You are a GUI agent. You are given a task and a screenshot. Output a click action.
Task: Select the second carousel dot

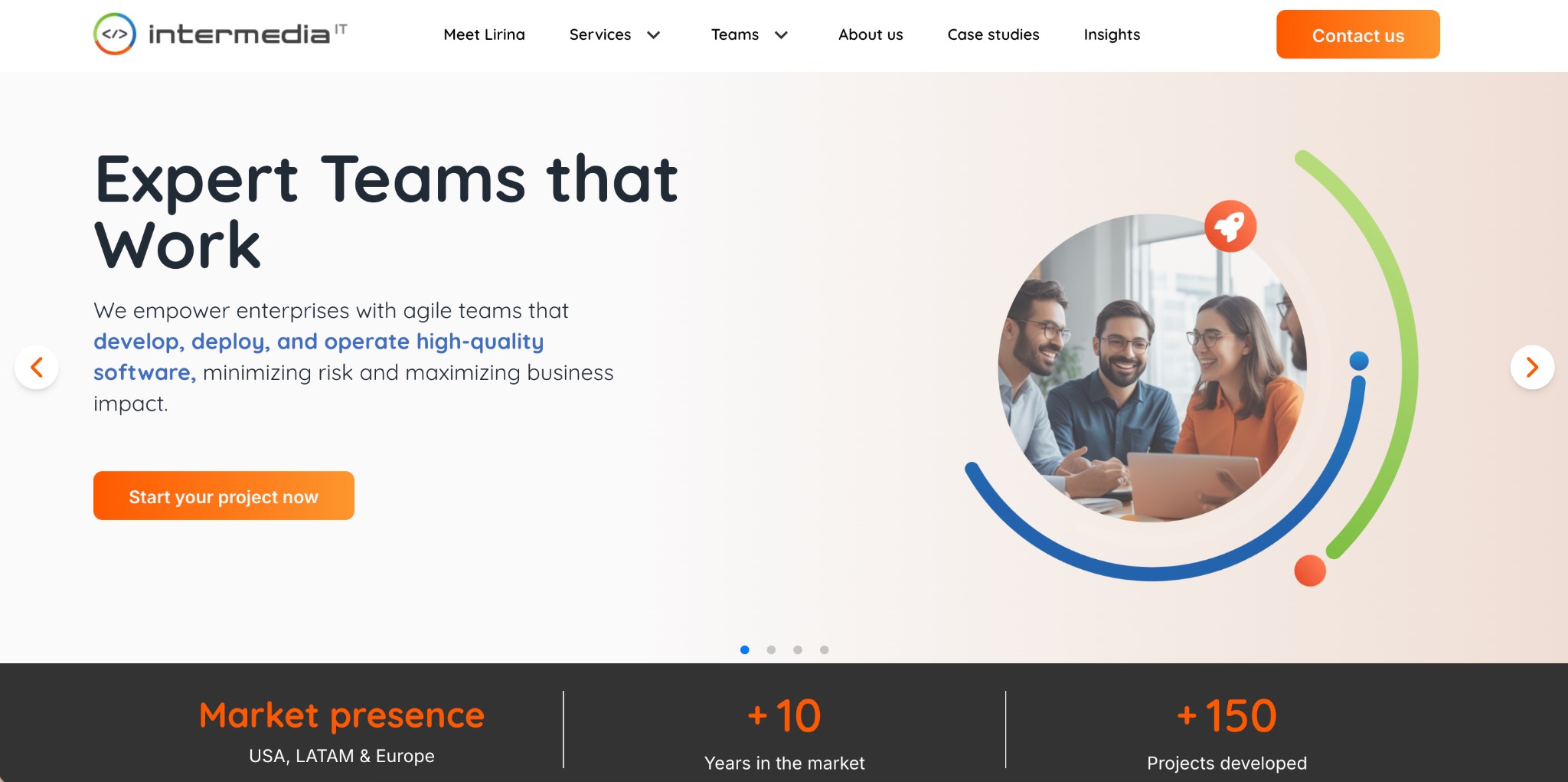tap(772, 649)
